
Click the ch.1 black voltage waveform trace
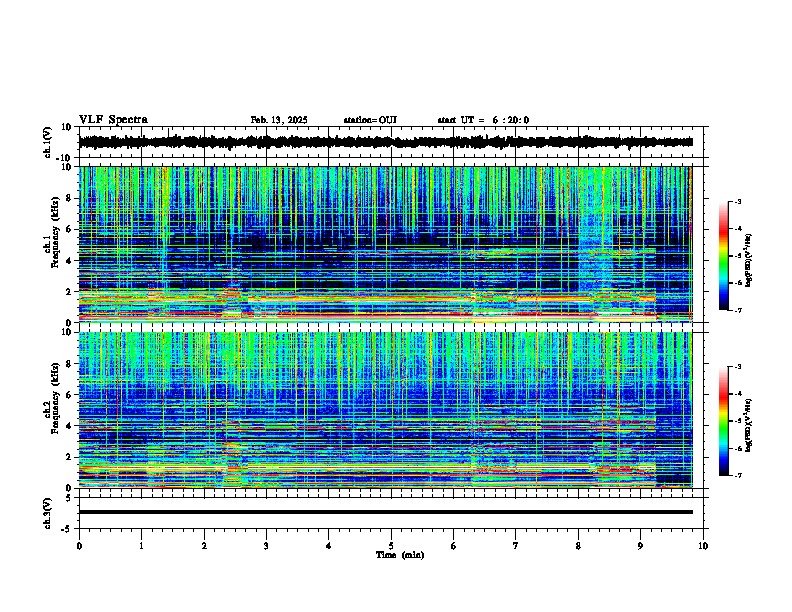point(386,142)
